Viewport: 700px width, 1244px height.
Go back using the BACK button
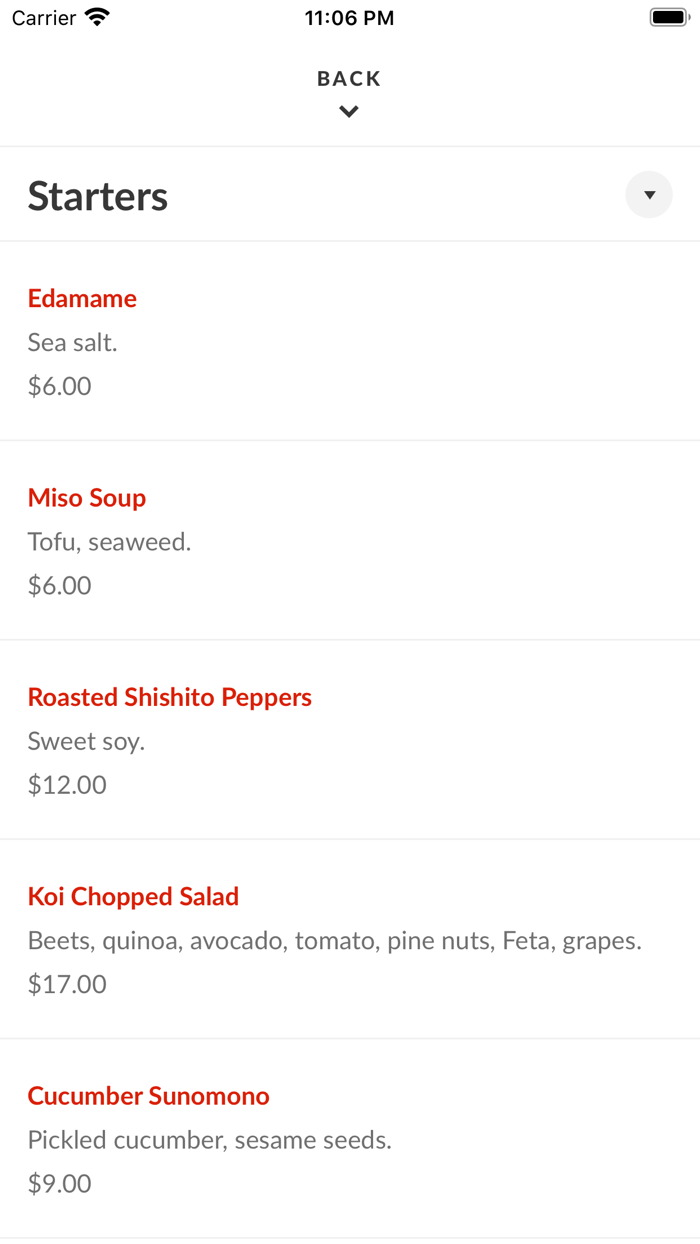point(348,78)
